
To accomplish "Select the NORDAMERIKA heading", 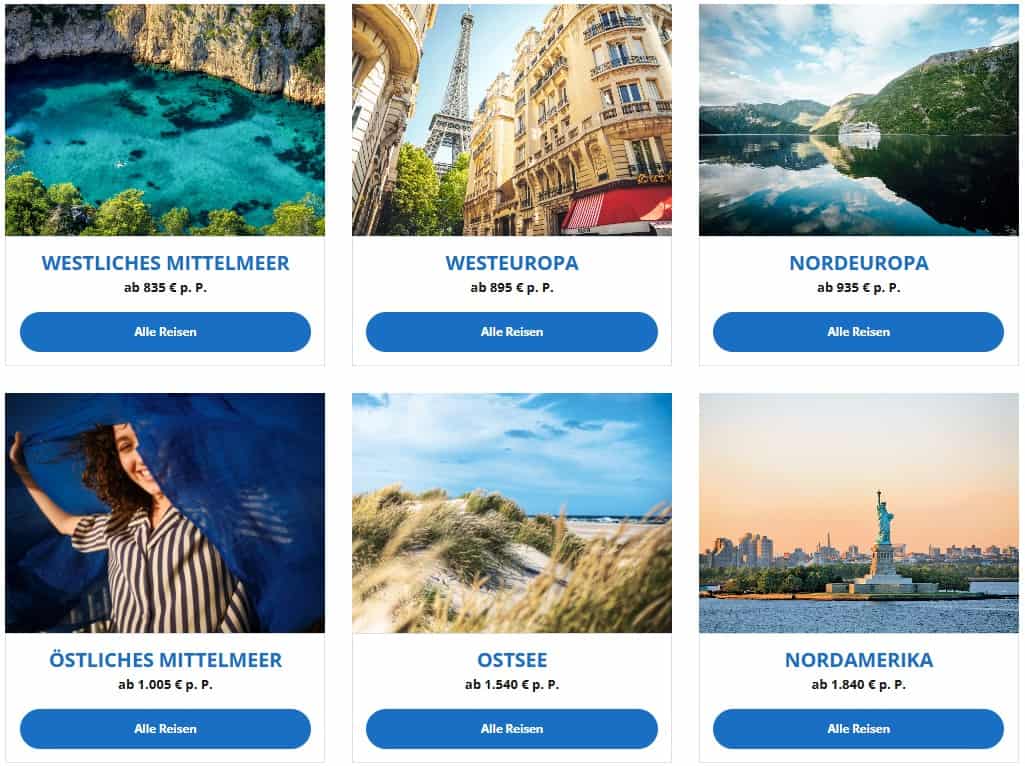I will (859, 660).
